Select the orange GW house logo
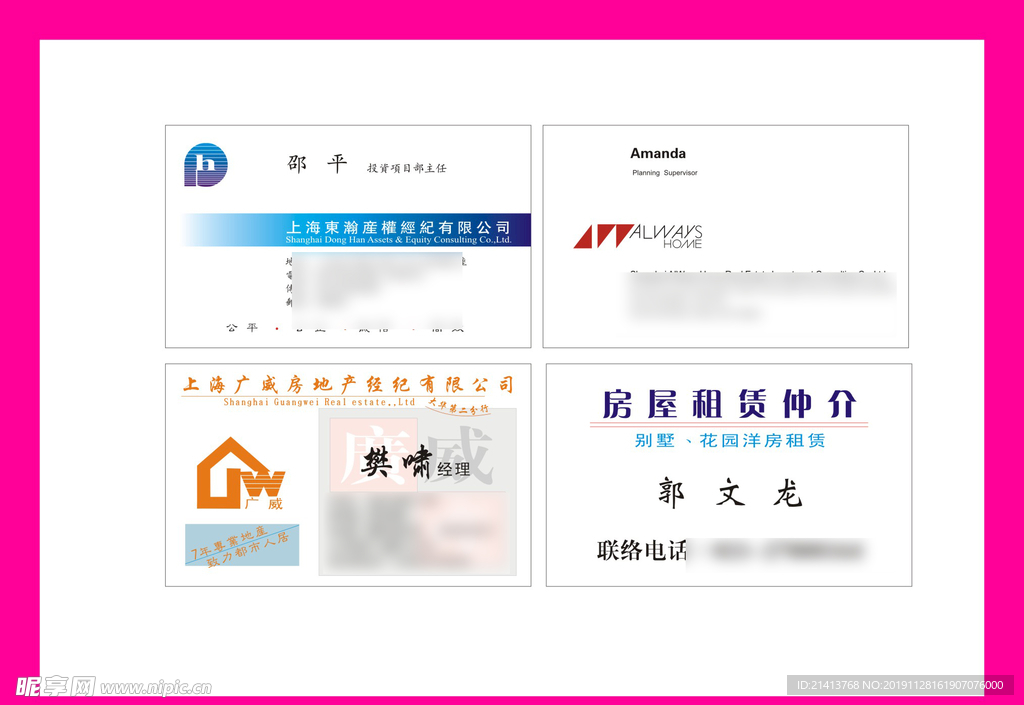 pyautogui.click(x=240, y=472)
